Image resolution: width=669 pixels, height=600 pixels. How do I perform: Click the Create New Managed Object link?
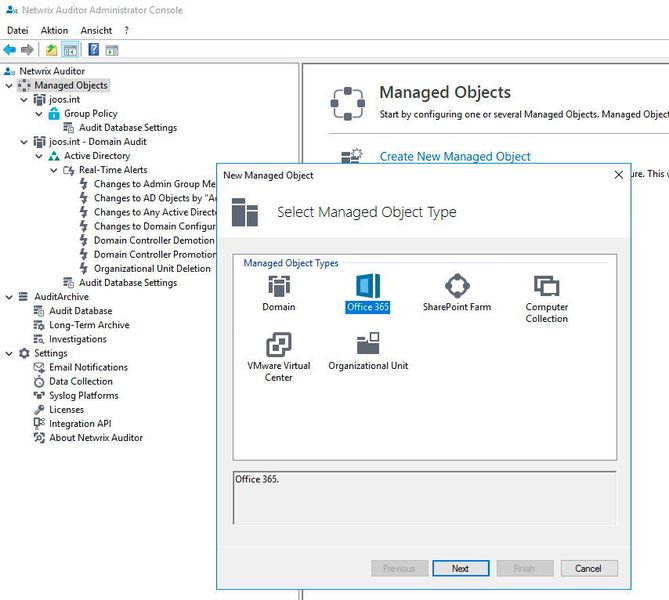[455, 156]
